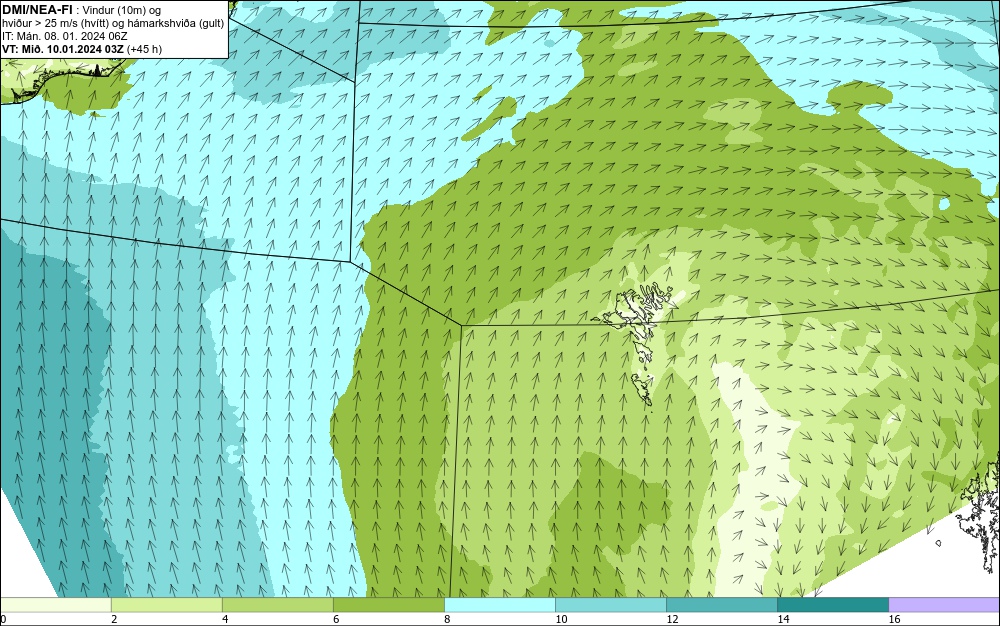Click the legend label 6

tap(336, 619)
